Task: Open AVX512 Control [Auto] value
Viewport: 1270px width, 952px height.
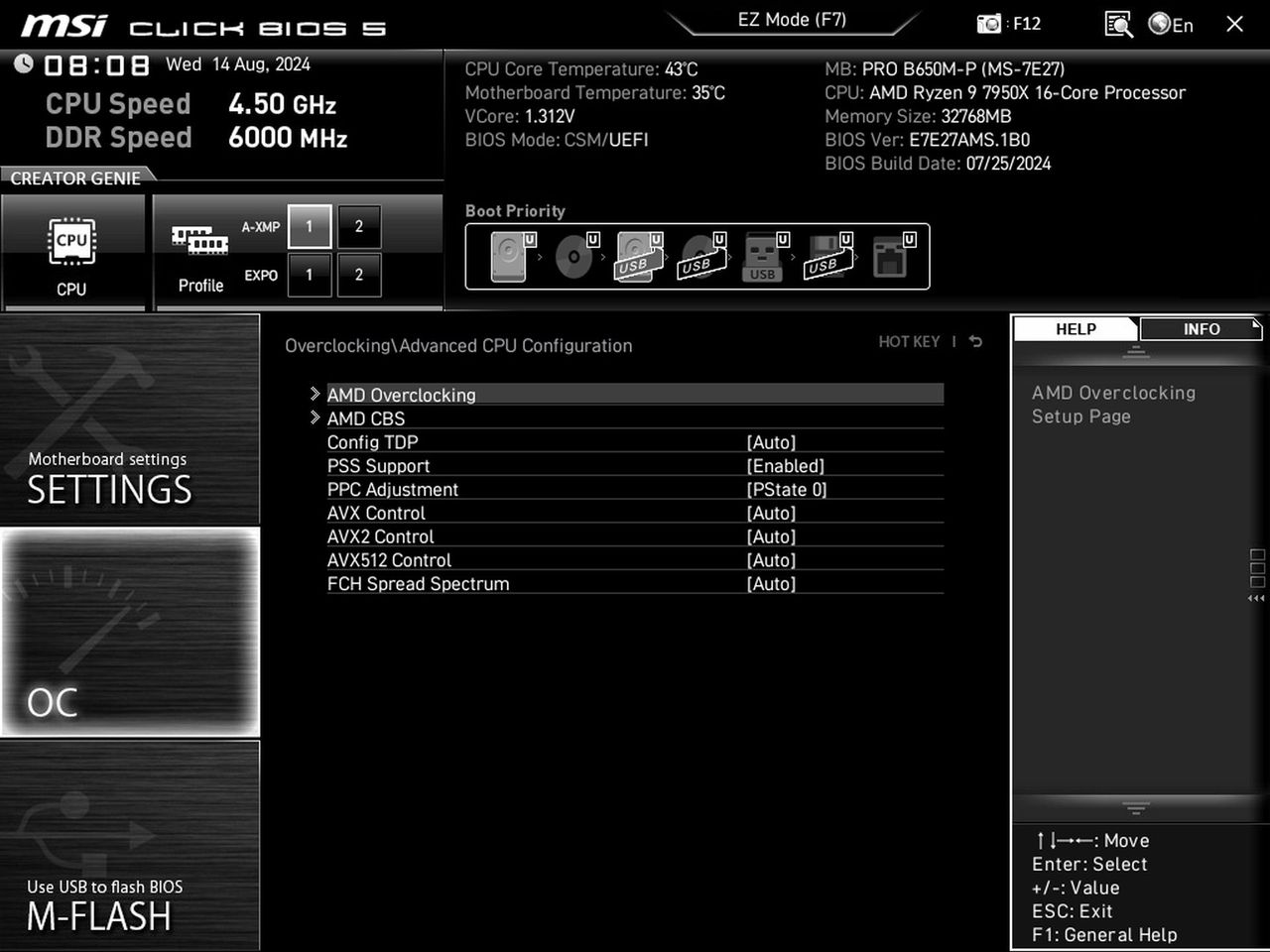Action: click(771, 561)
